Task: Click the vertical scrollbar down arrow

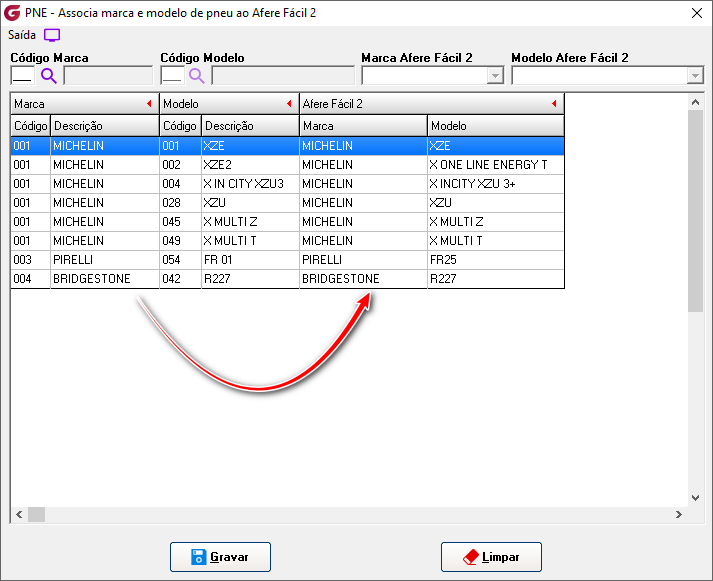Action: pyautogui.click(x=695, y=498)
